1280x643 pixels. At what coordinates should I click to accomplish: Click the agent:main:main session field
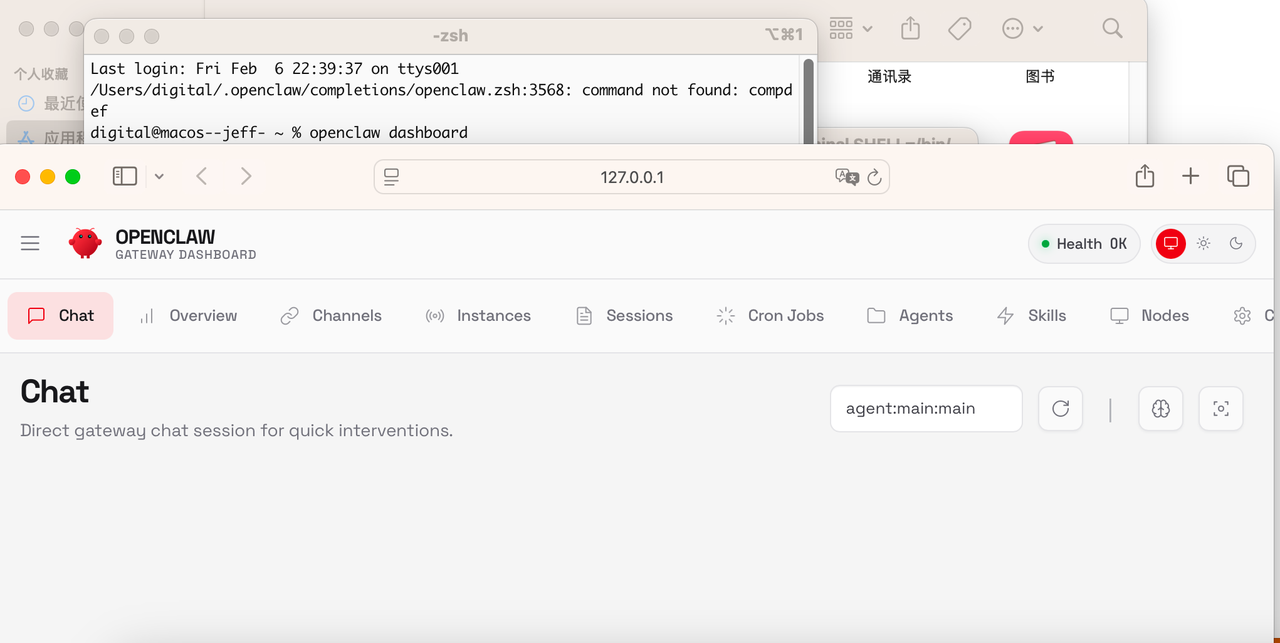(926, 408)
